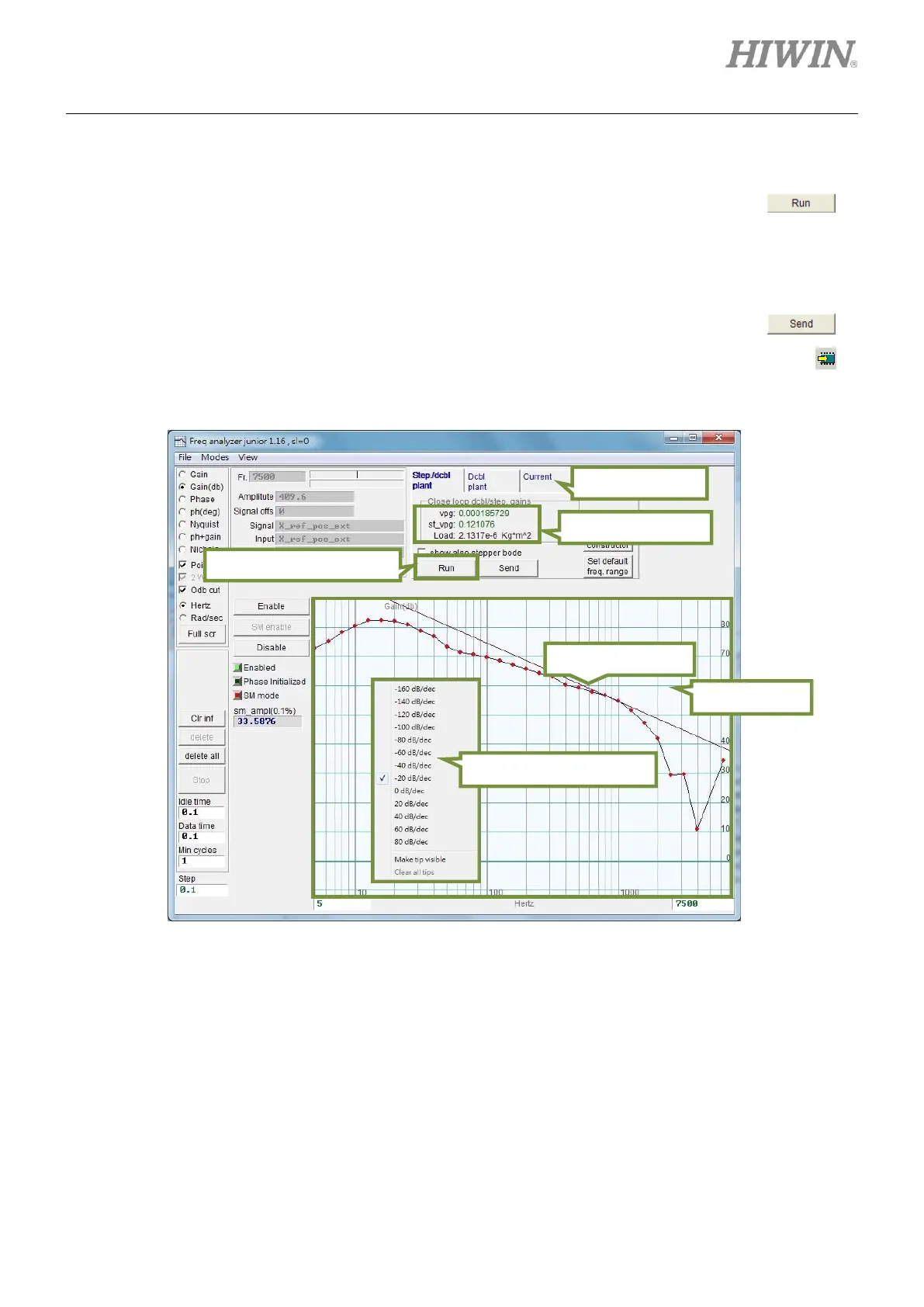Select the Phase plot radio button
The image size is (924, 1307).
(x=183, y=499)
